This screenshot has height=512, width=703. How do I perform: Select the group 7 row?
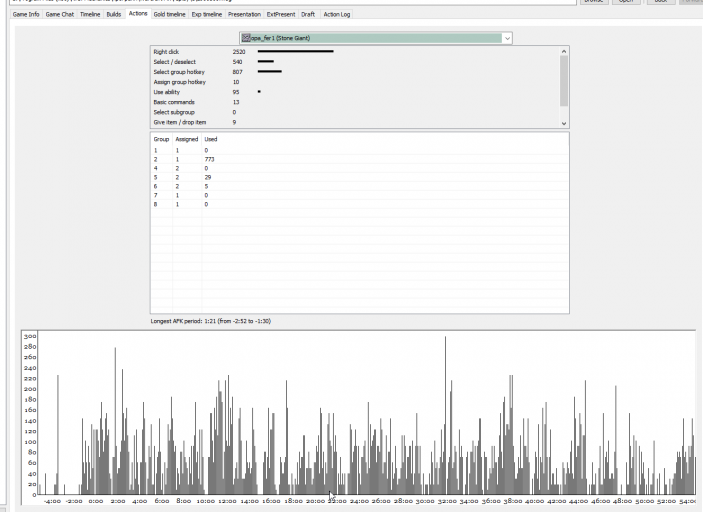tap(360, 195)
